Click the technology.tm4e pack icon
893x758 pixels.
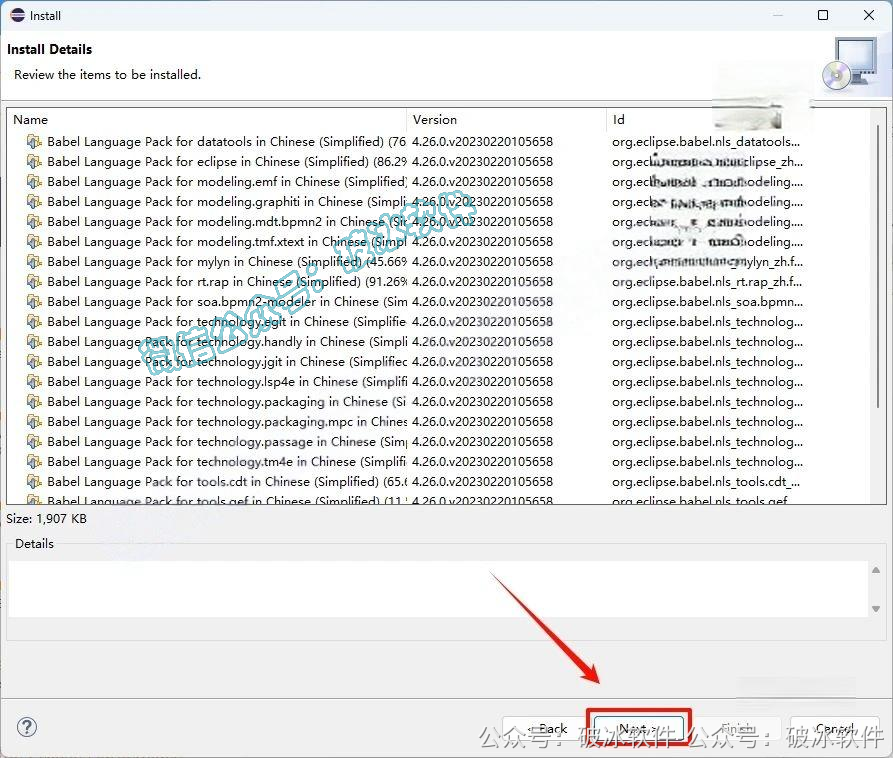click(x=34, y=461)
